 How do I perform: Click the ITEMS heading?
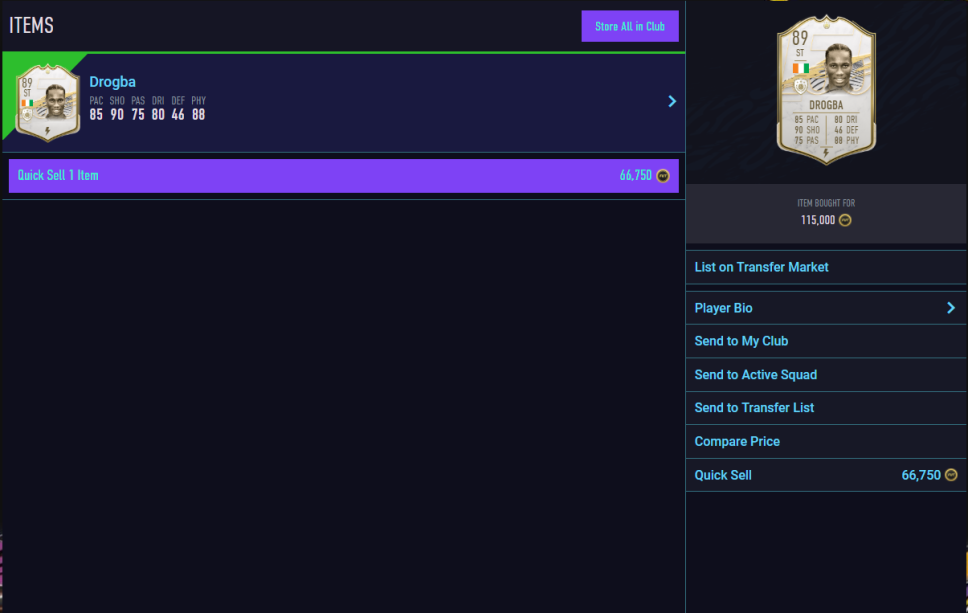coord(31,25)
